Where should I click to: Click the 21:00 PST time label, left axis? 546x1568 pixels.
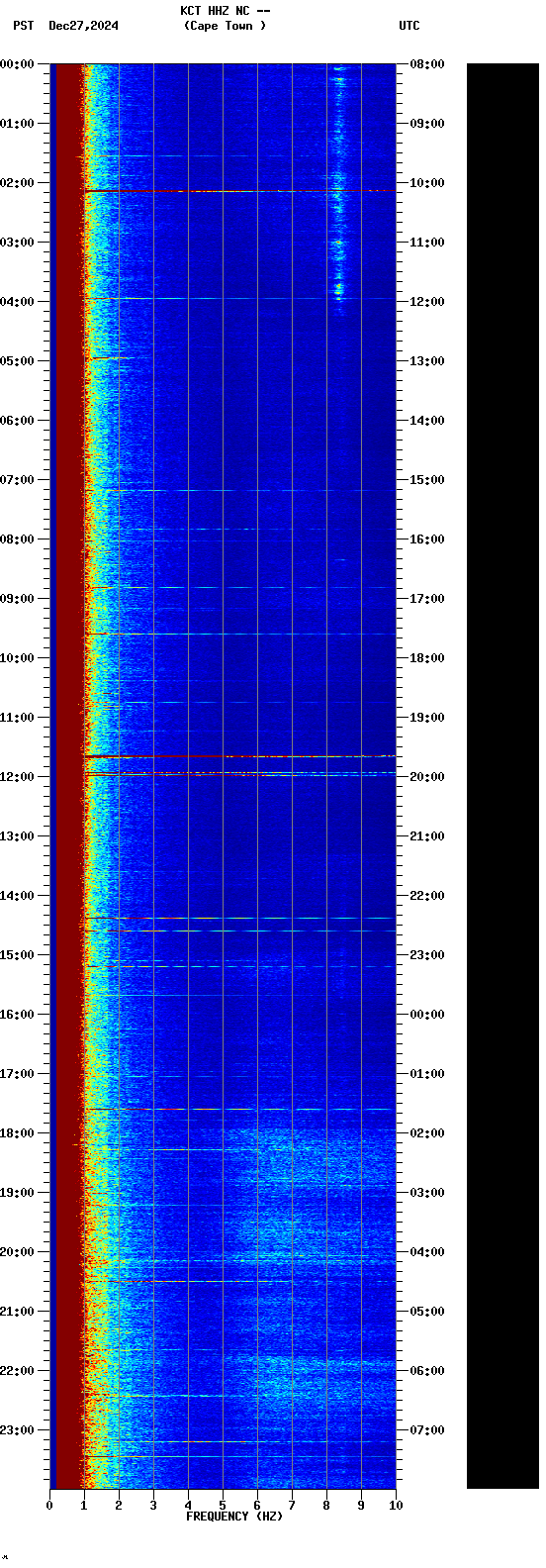point(18,1312)
